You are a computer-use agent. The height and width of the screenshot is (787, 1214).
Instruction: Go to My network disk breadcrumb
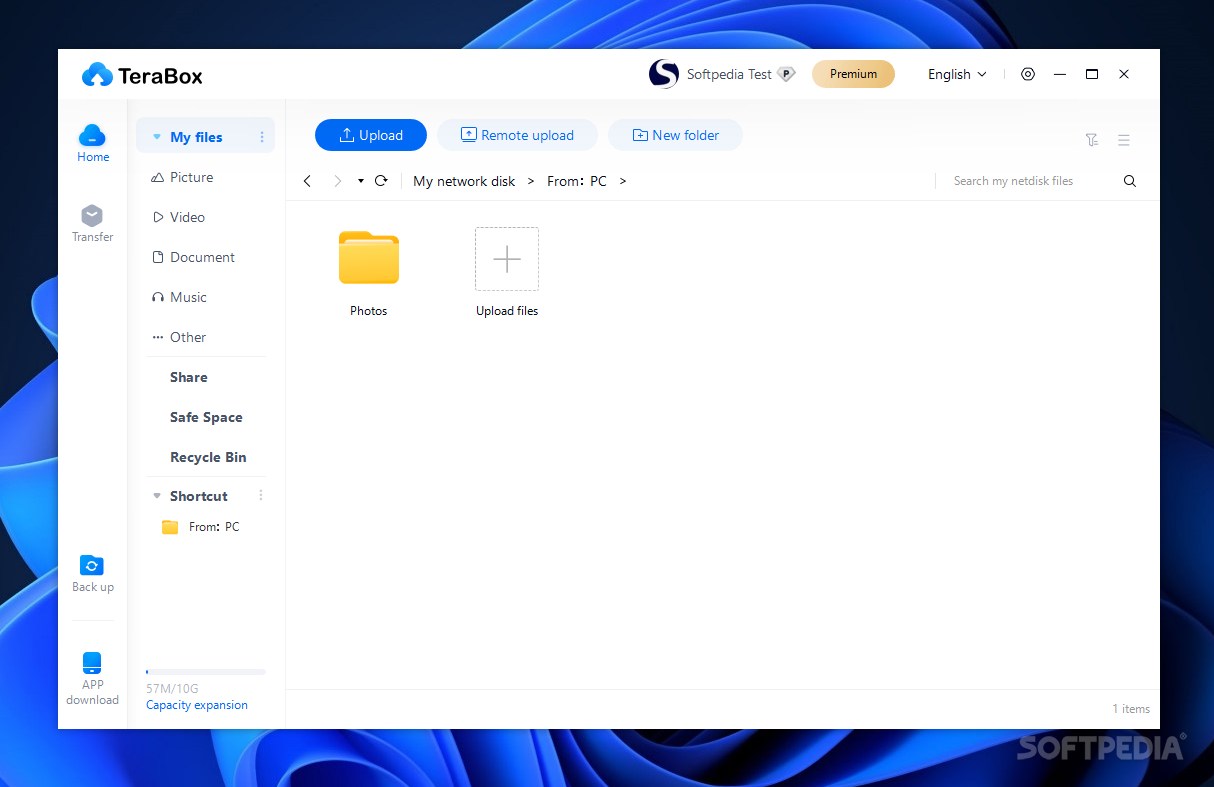click(464, 181)
